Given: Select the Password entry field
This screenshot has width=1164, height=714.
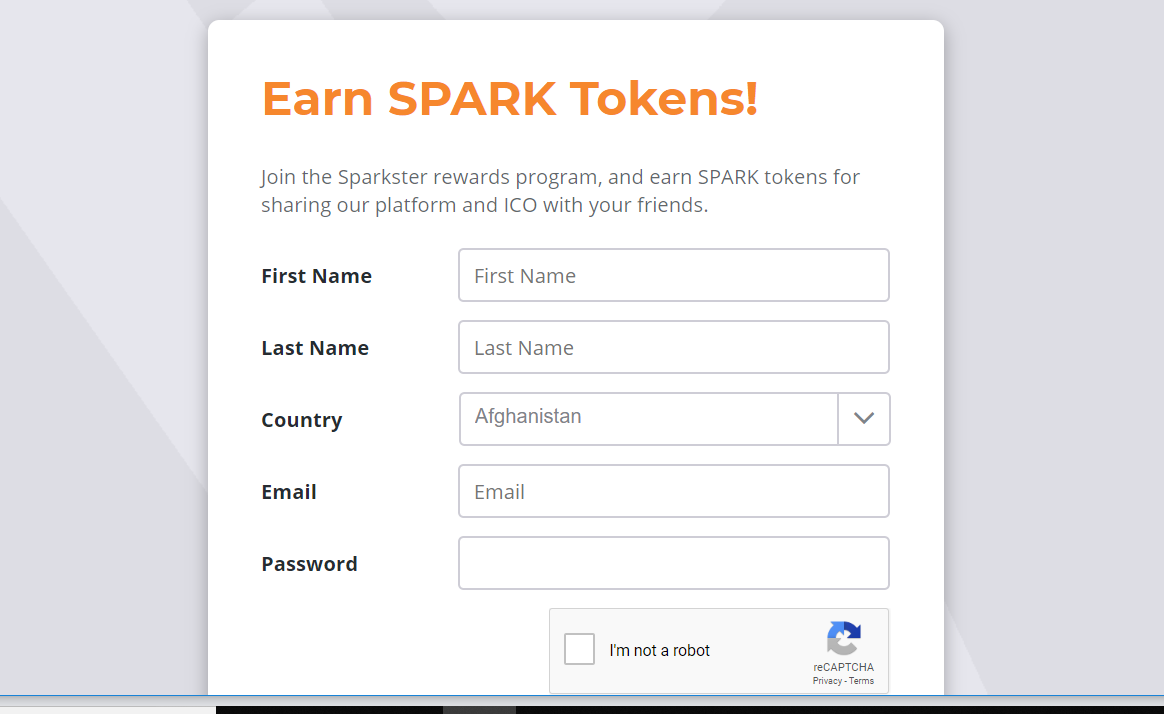Looking at the screenshot, I should point(673,563).
